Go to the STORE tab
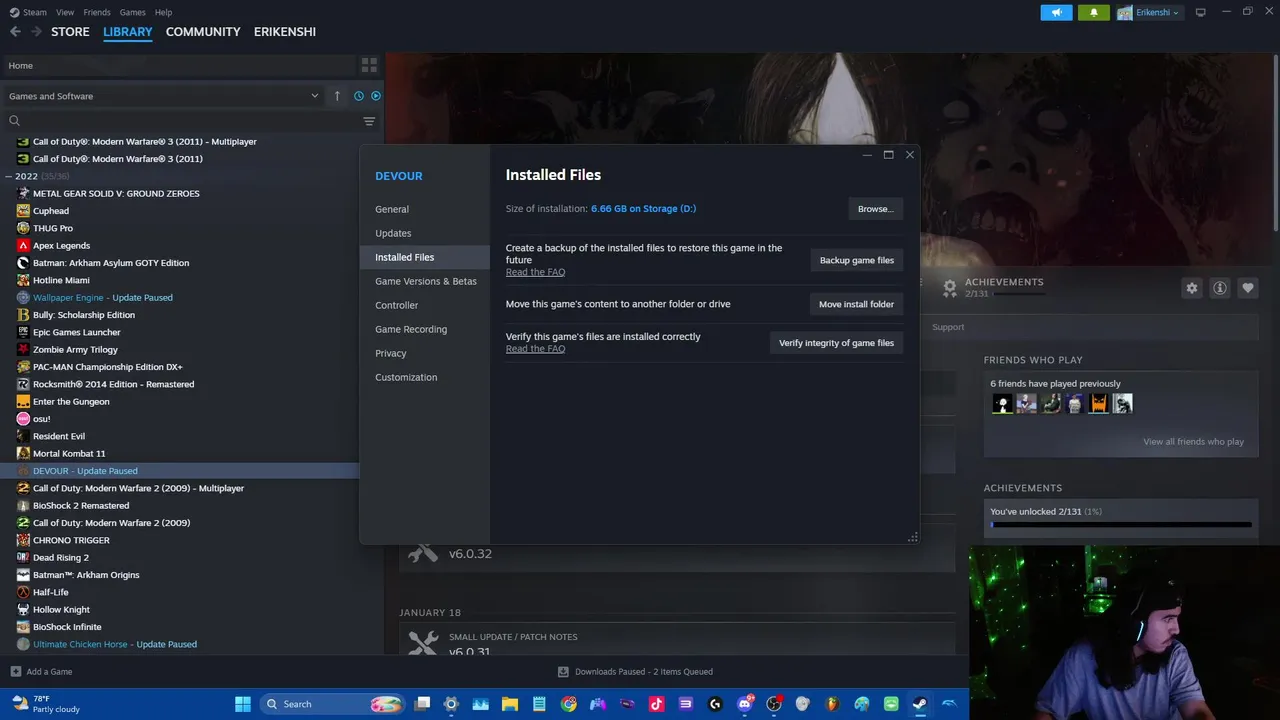Screen dimensions: 1280x720 pyautogui.click(x=70, y=32)
